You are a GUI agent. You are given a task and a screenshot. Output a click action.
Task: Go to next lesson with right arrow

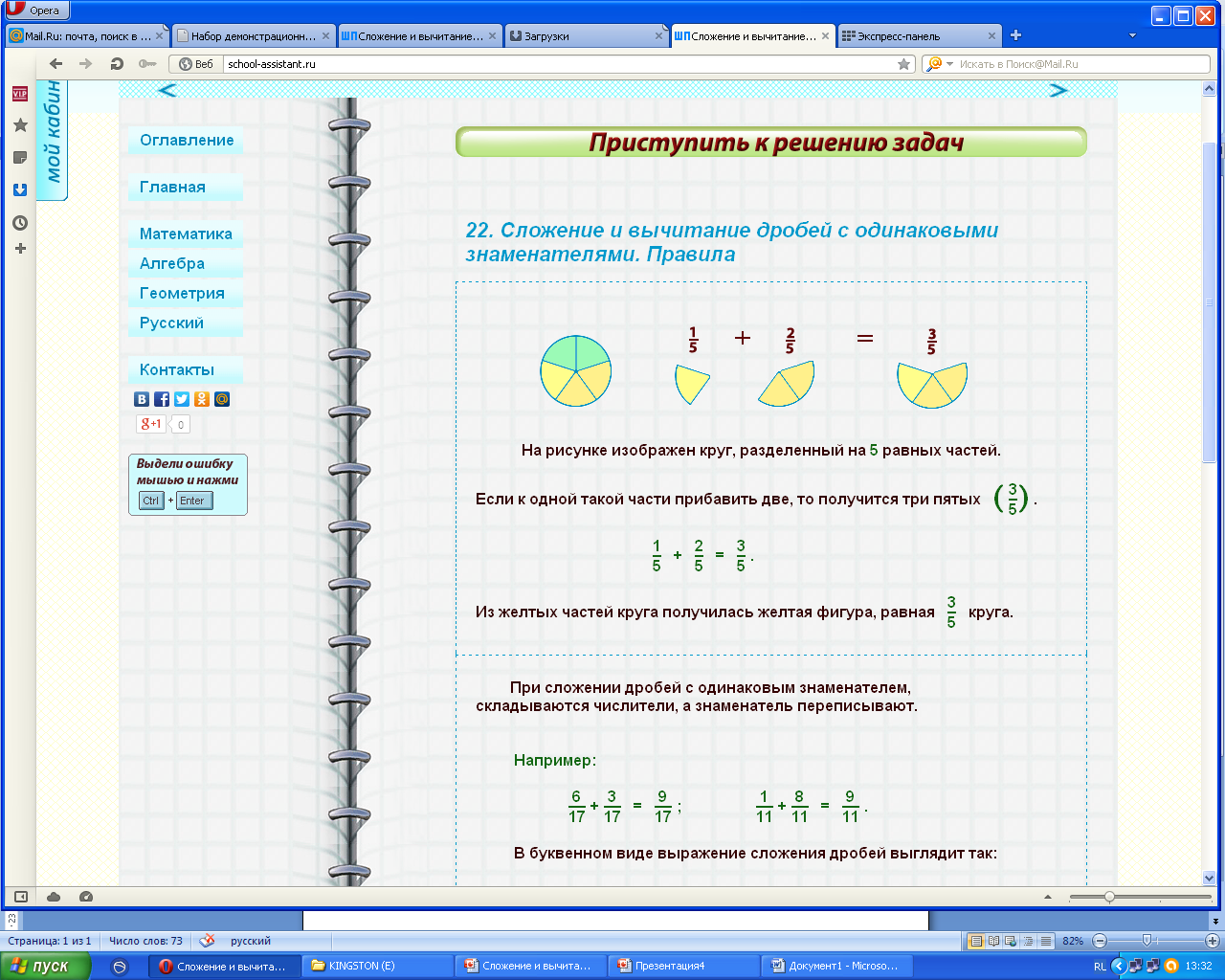pyautogui.click(x=1058, y=90)
